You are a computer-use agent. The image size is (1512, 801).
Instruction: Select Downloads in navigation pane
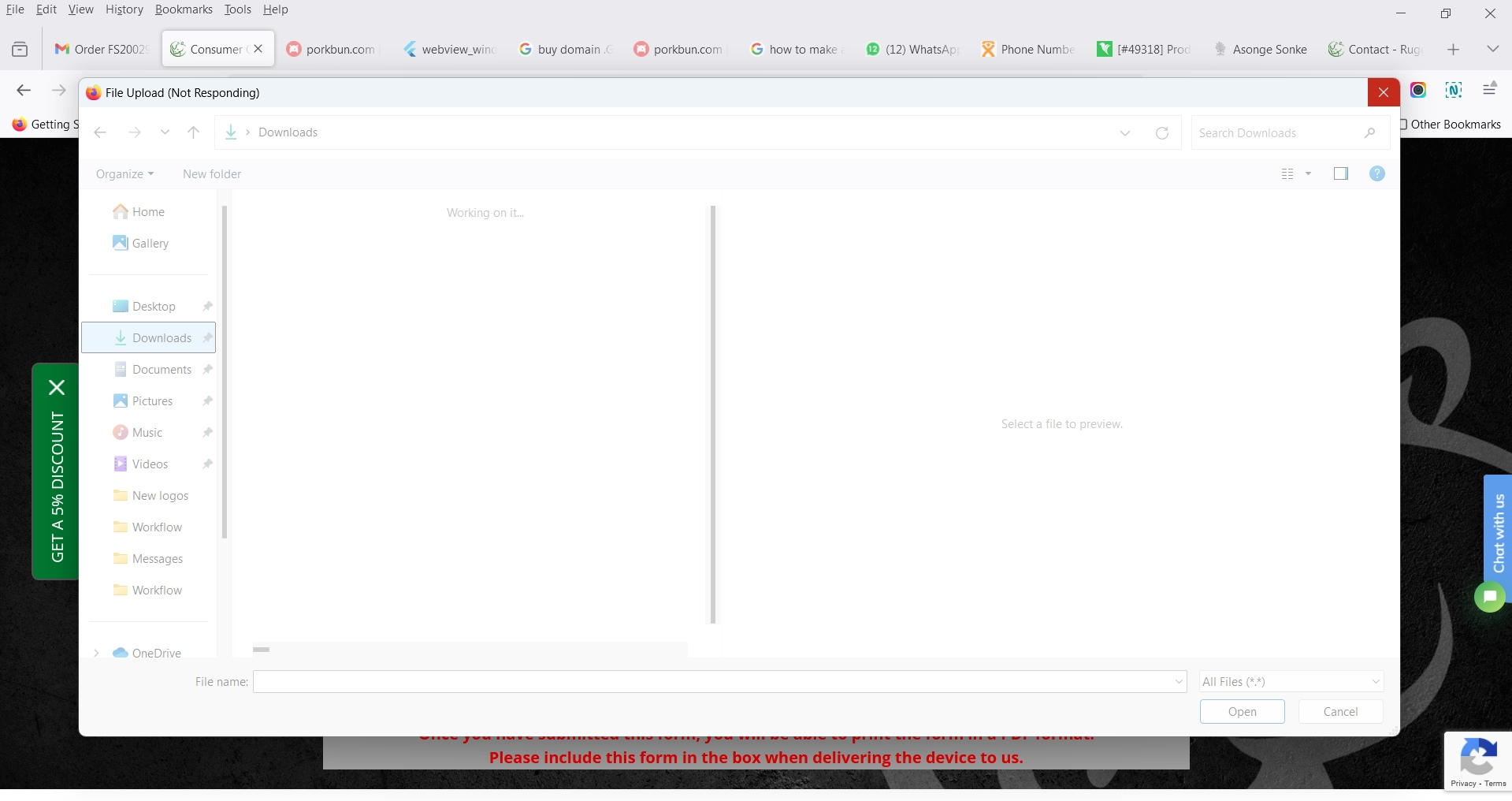tap(148, 337)
